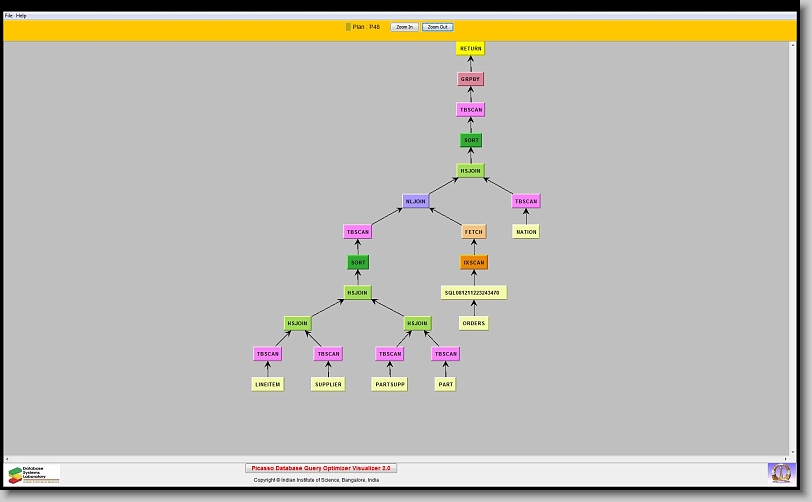Select the NATION table node

coord(526,232)
